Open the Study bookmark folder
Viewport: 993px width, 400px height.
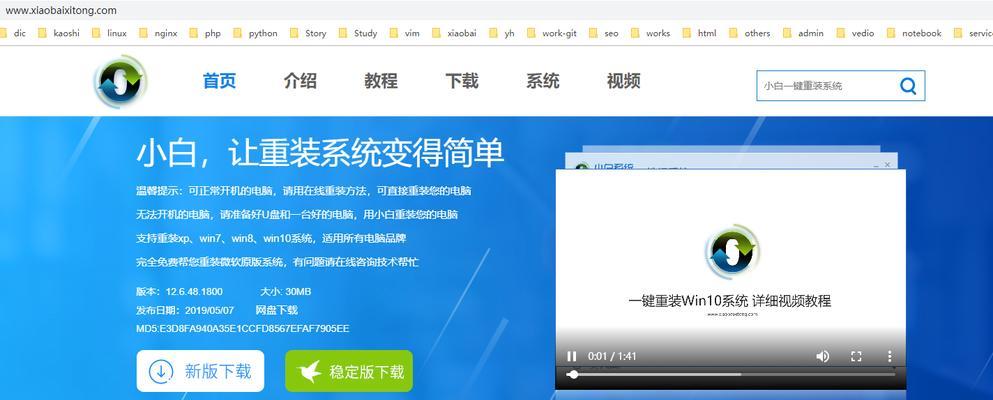tap(358, 33)
